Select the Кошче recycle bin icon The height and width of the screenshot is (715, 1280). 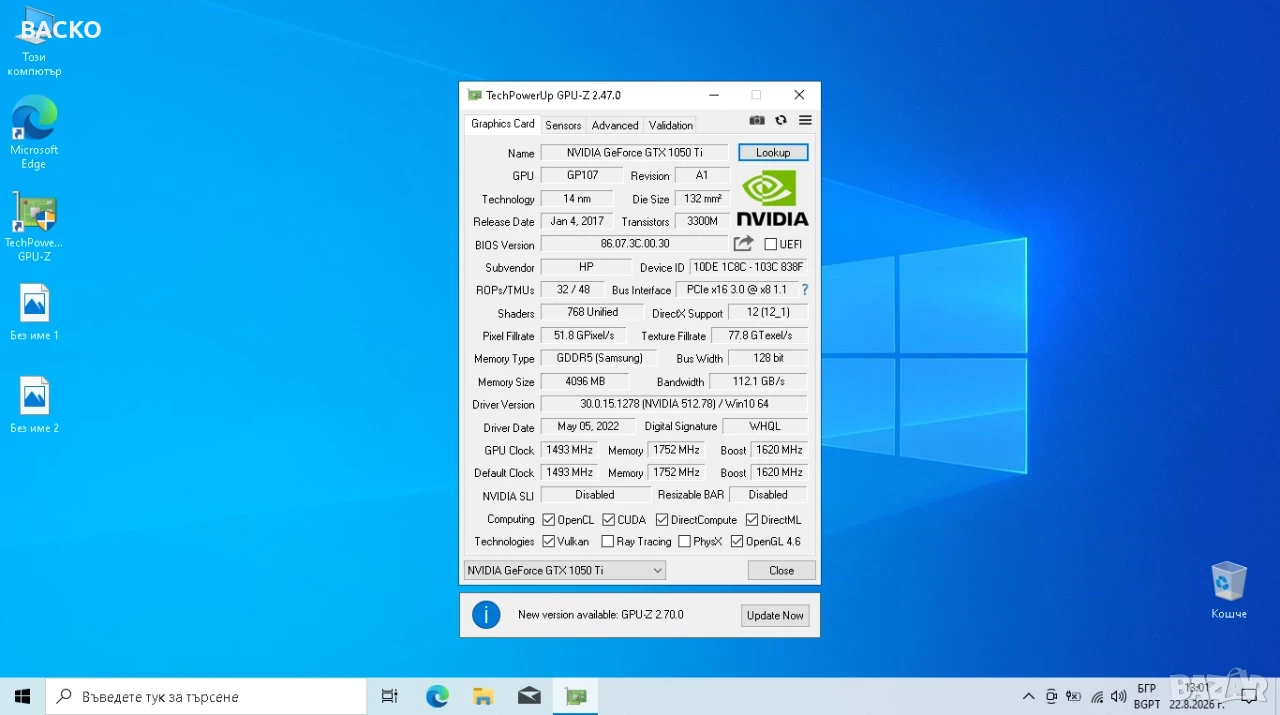click(1229, 590)
